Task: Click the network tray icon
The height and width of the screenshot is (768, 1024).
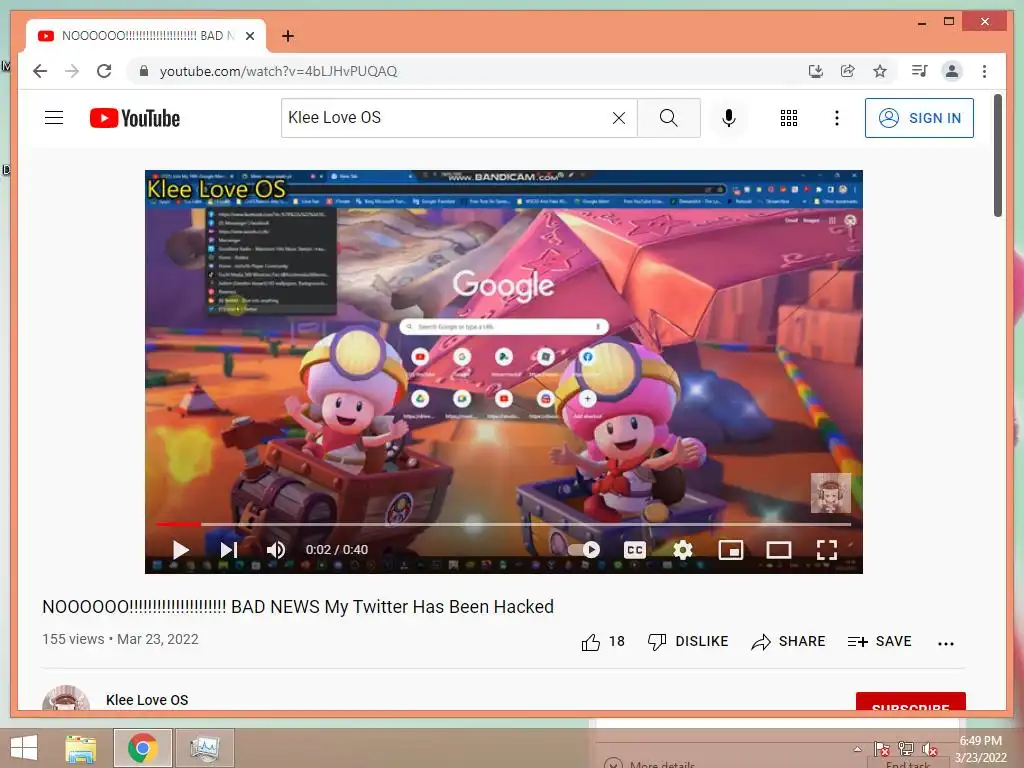Action: [x=906, y=748]
